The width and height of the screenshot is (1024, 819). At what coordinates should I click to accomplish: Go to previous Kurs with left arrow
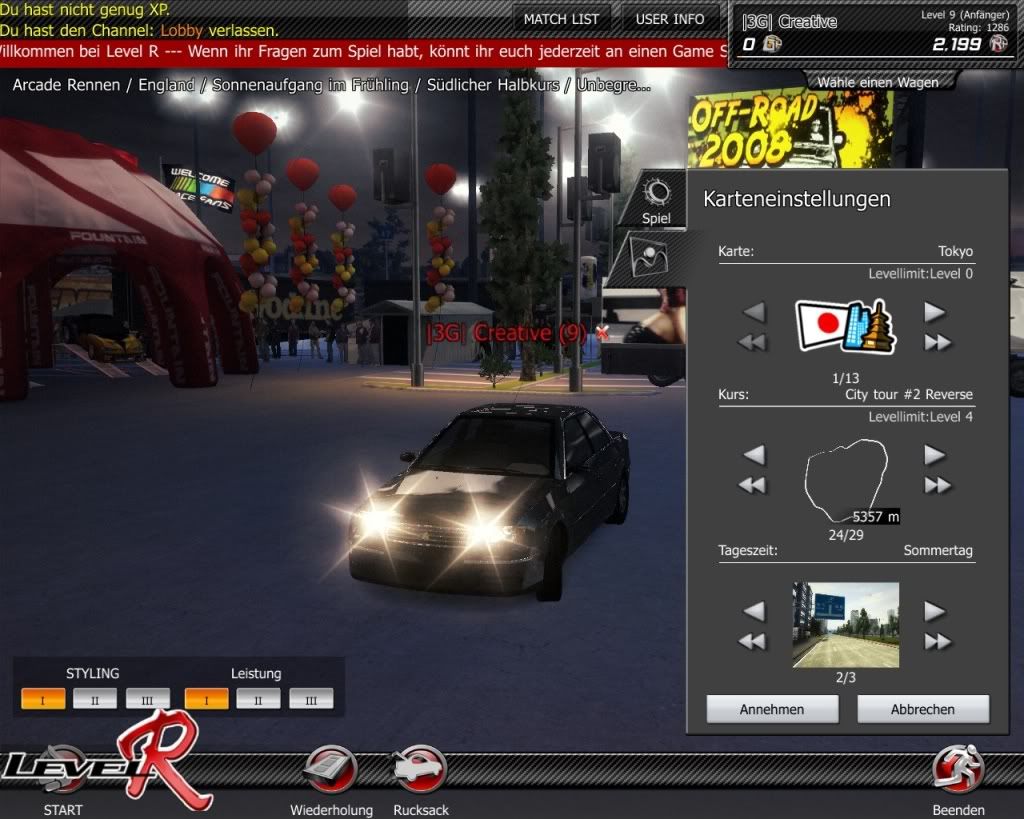click(754, 456)
